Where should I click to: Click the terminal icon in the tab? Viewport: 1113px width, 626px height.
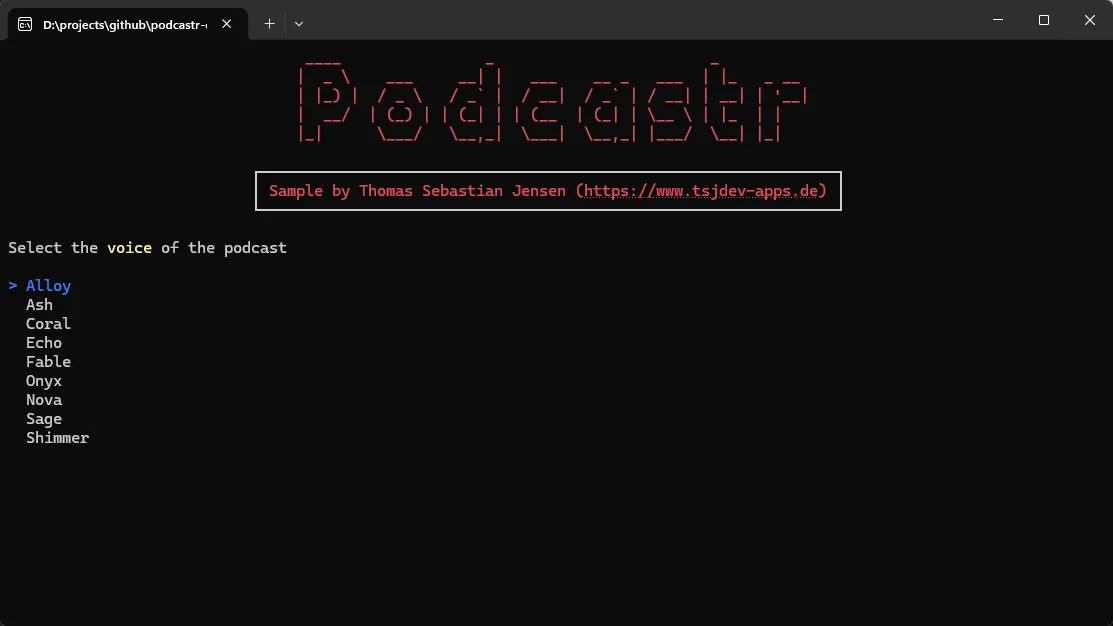(25, 24)
